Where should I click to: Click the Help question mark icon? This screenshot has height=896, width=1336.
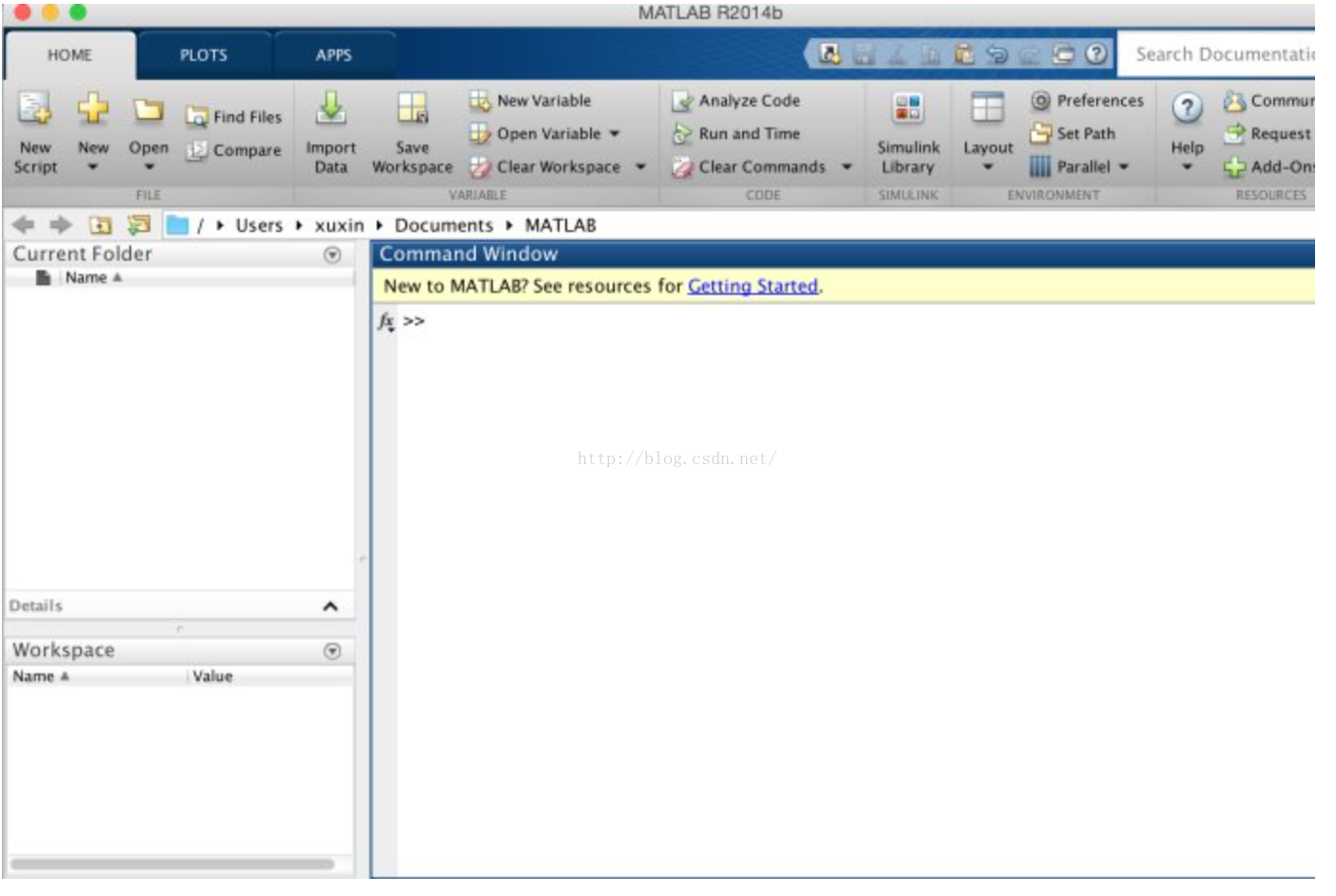tap(1187, 107)
